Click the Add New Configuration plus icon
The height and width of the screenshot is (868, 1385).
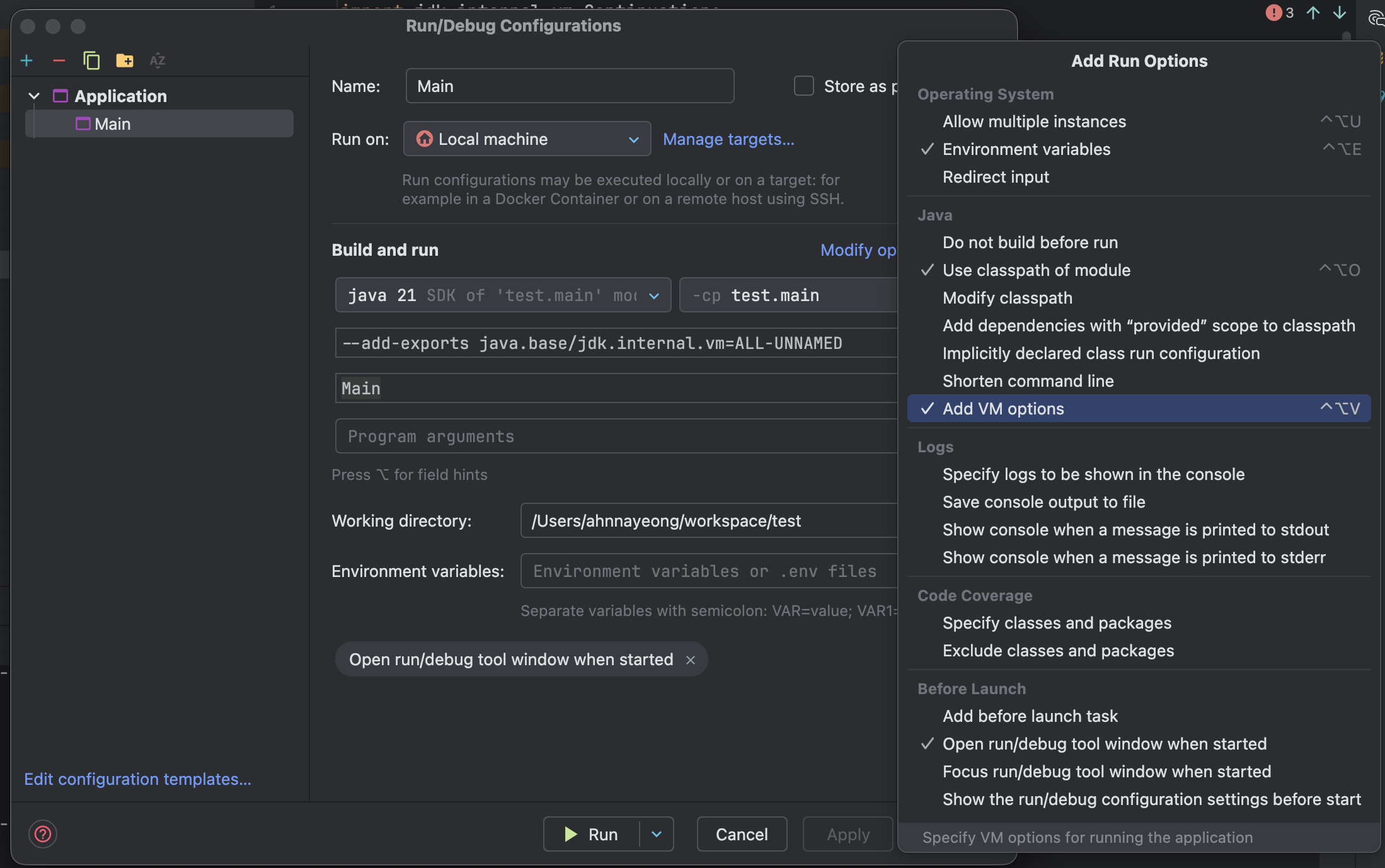[x=26, y=60]
